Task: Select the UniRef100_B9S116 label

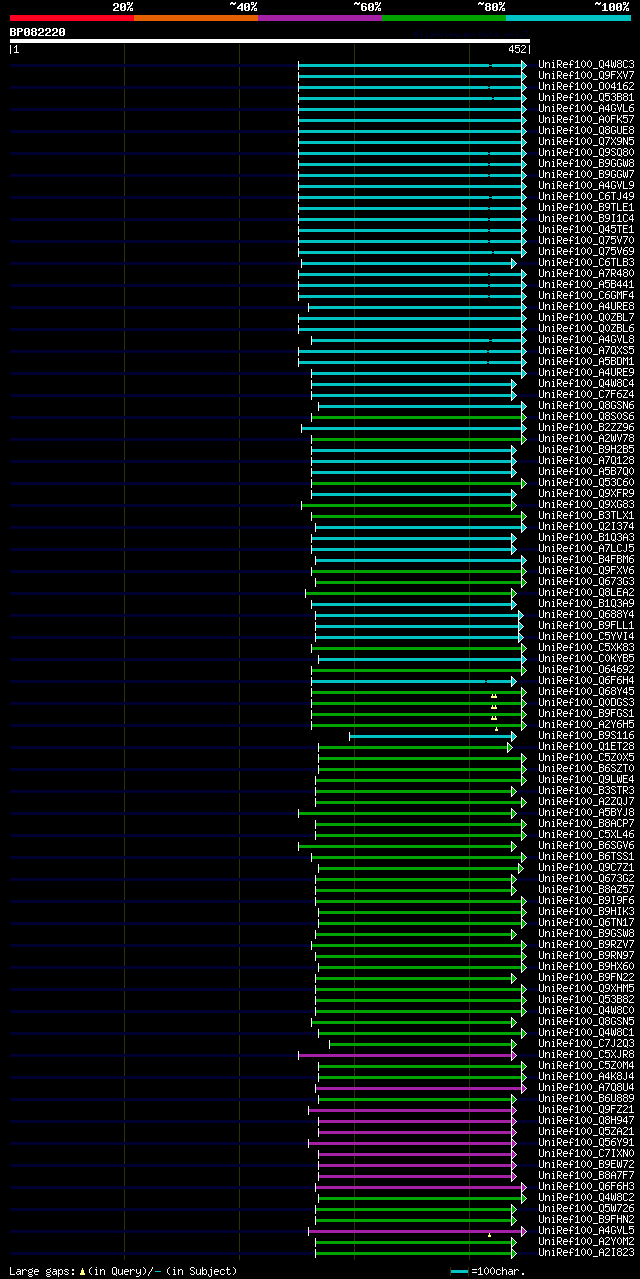Action: [586, 736]
